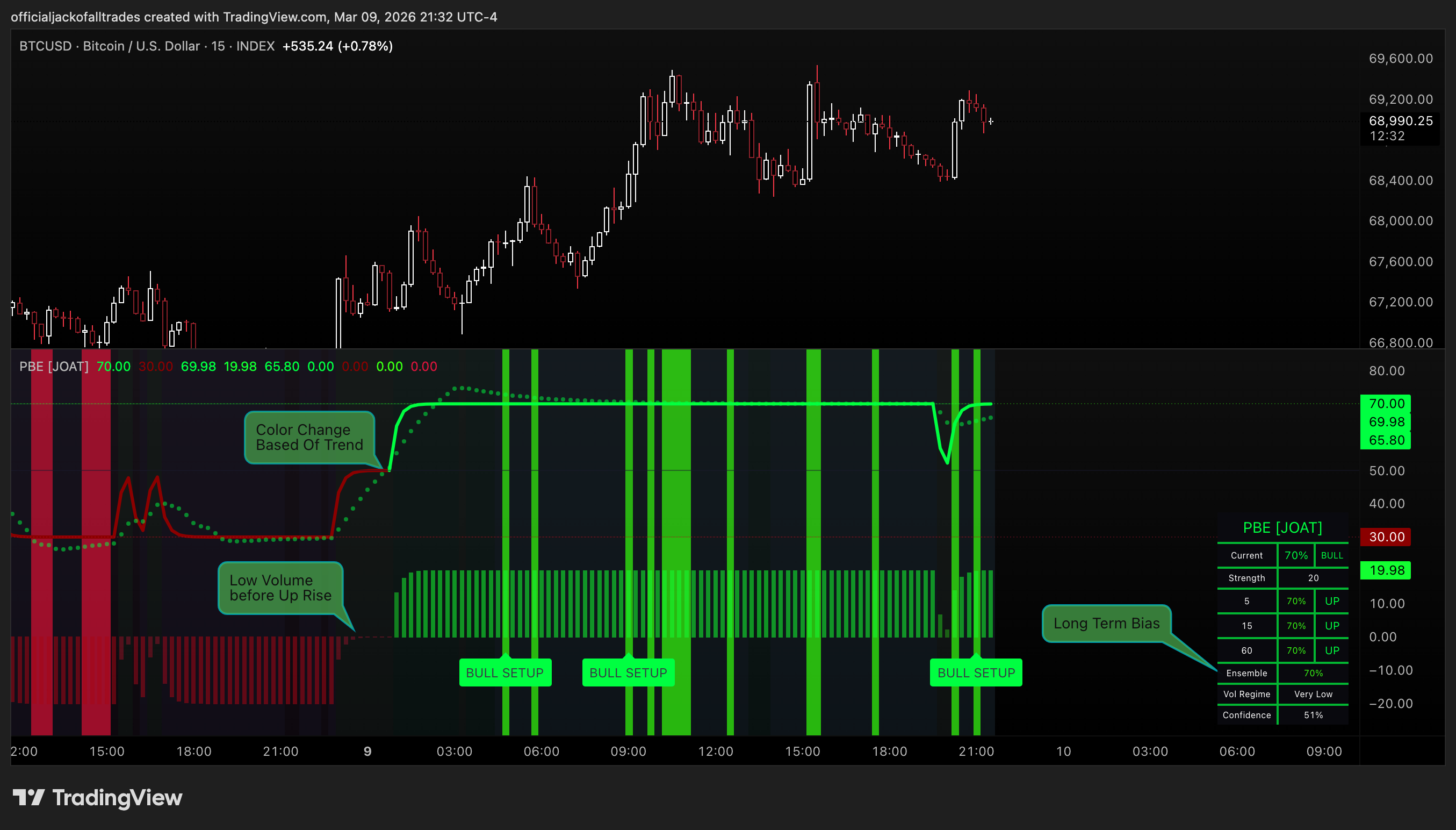Select the 68,990.25 current price label
The height and width of the screenshot is (830, 1456).
click(1400, 121)
